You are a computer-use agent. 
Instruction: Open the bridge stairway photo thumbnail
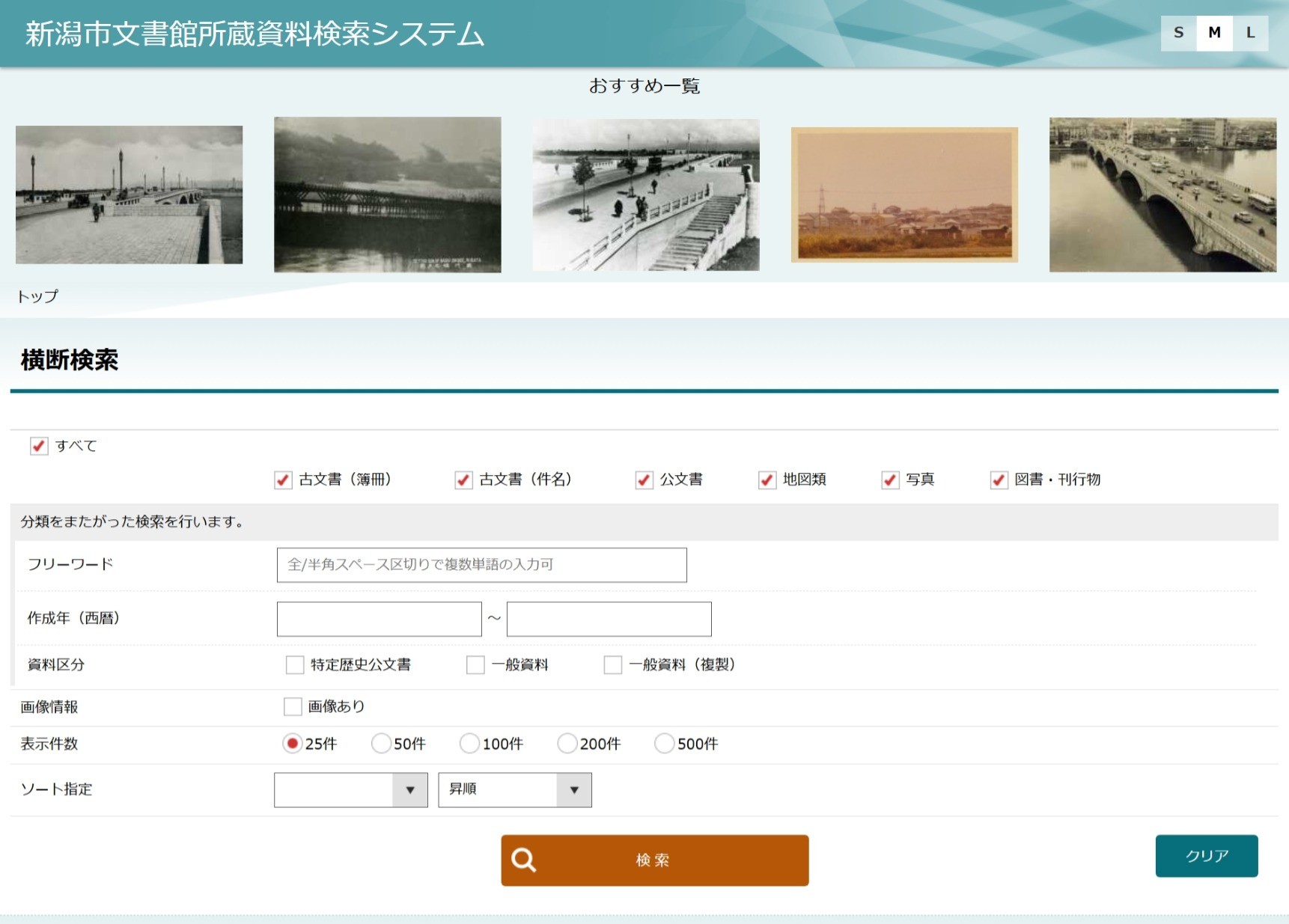(x=645, y=195)
